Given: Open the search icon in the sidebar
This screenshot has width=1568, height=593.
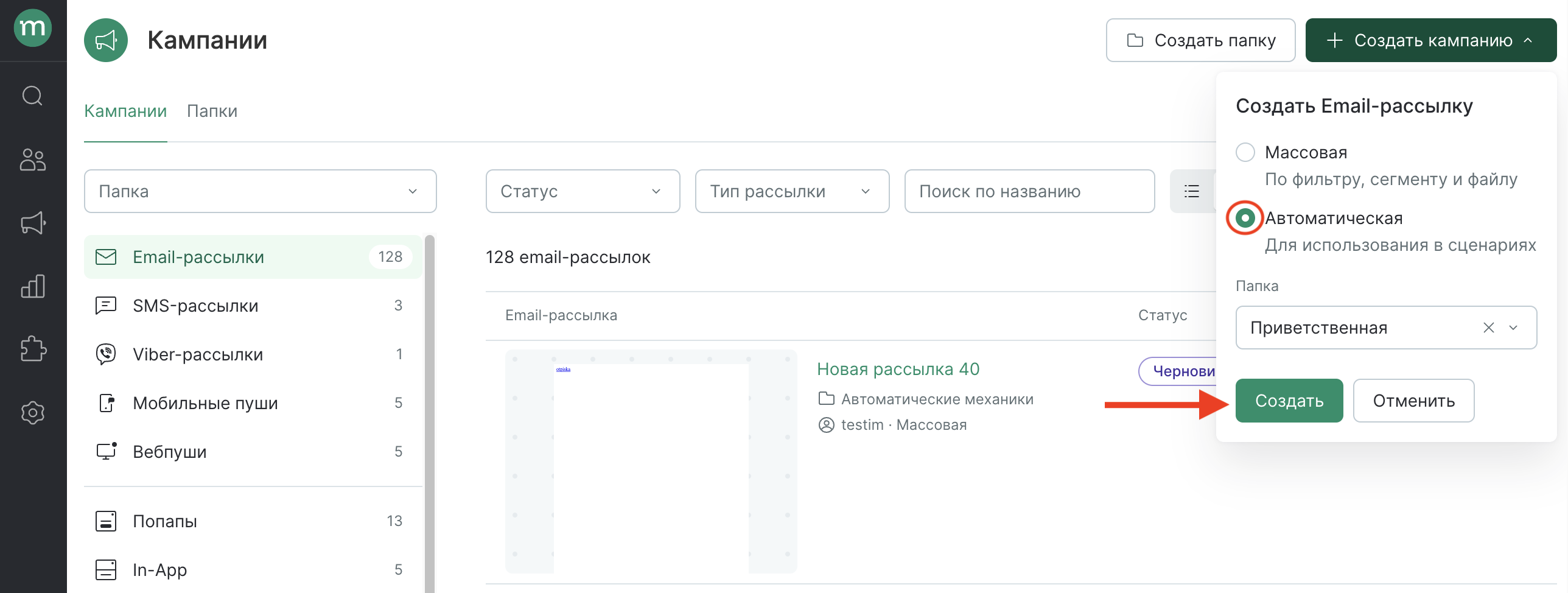Looking at the screenshot, I should coord(33,96).
